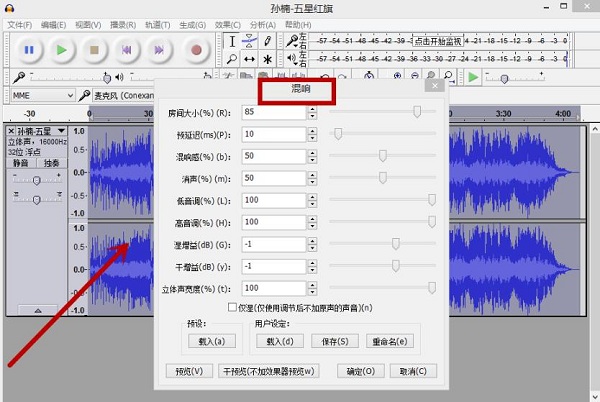Viewport: 600px width, 402px height.
Task: Mute the track with 静音 button
Action: pyautogui.click(x=21, y=162)
